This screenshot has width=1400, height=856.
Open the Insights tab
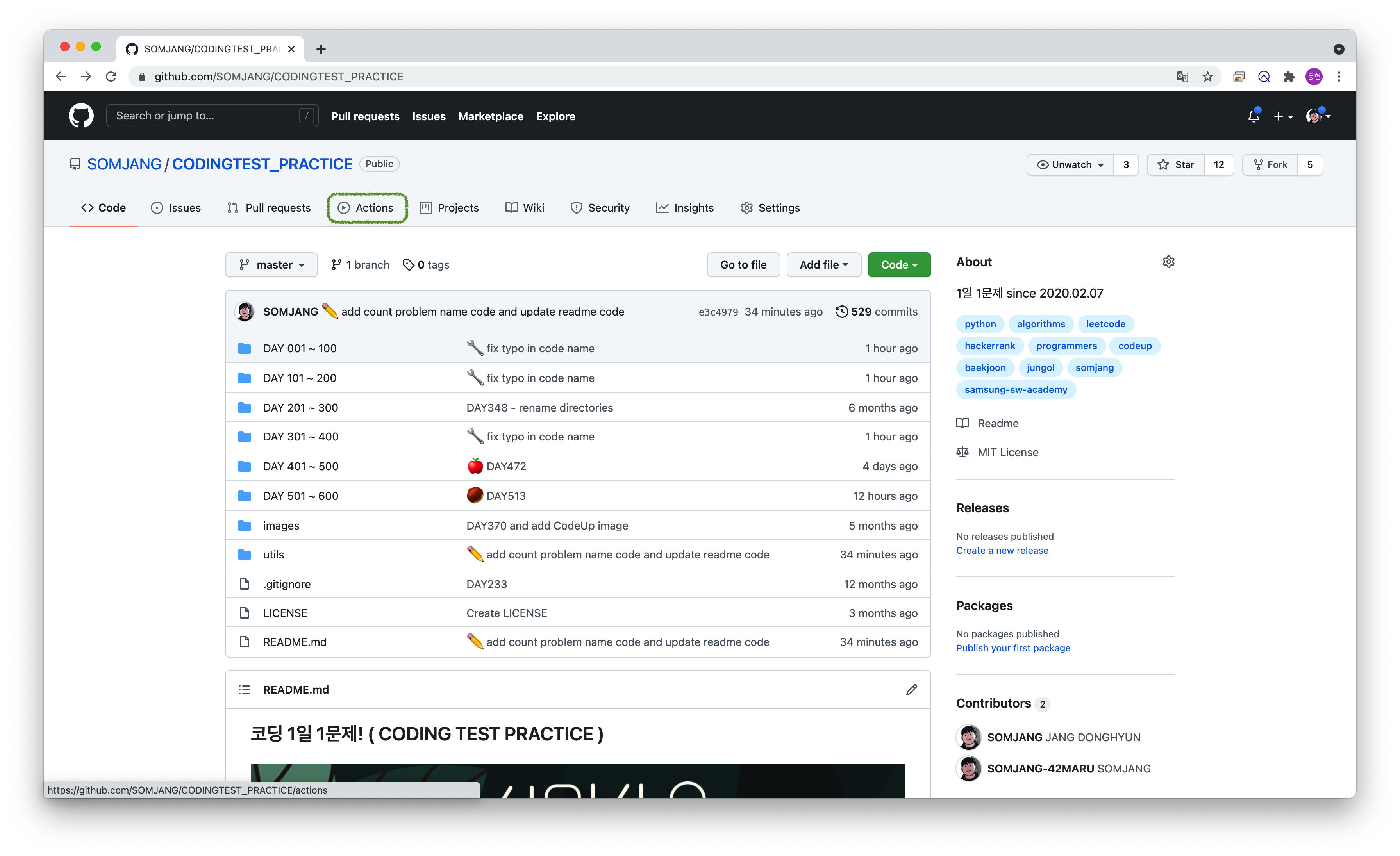(685, 208)
